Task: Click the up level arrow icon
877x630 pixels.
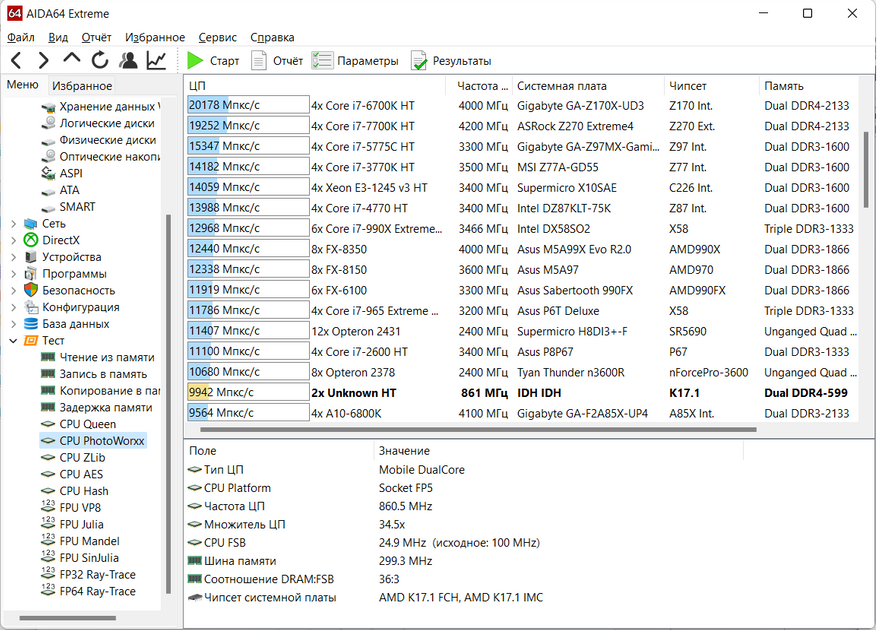Action: click(71, 61)
